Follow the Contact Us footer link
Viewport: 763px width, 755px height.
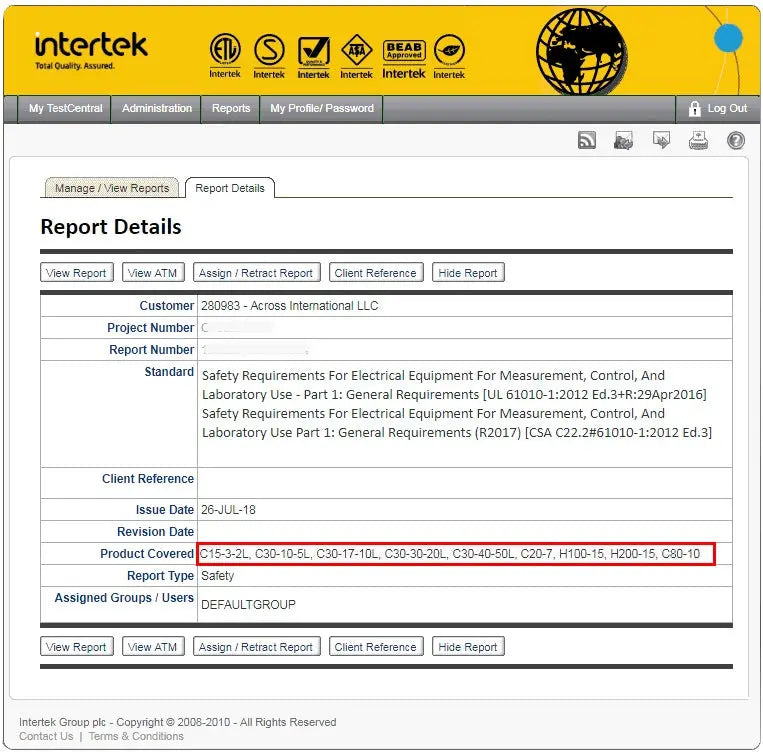pos(46,736)
